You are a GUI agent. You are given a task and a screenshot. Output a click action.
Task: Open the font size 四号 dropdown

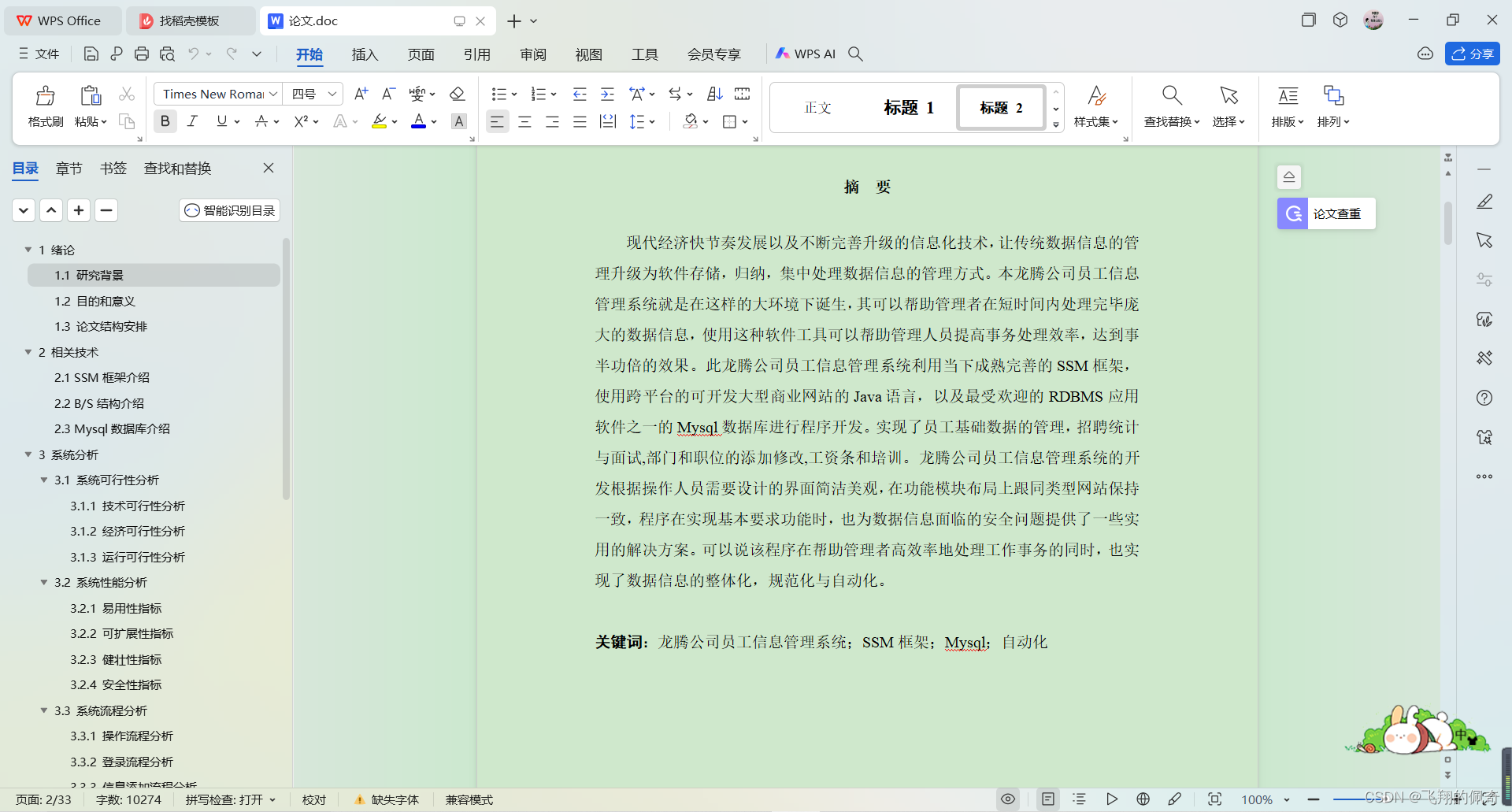tap(332, 94)
